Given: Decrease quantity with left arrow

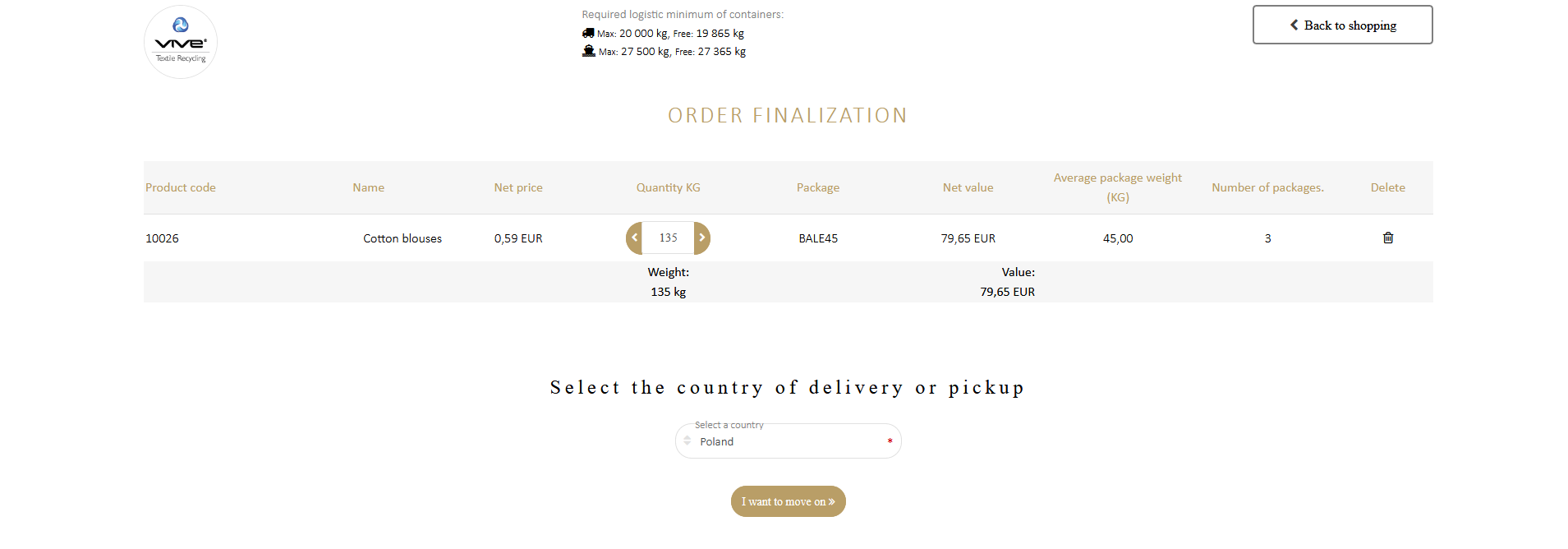Looking at the screenshot, I should pos(634,238).
